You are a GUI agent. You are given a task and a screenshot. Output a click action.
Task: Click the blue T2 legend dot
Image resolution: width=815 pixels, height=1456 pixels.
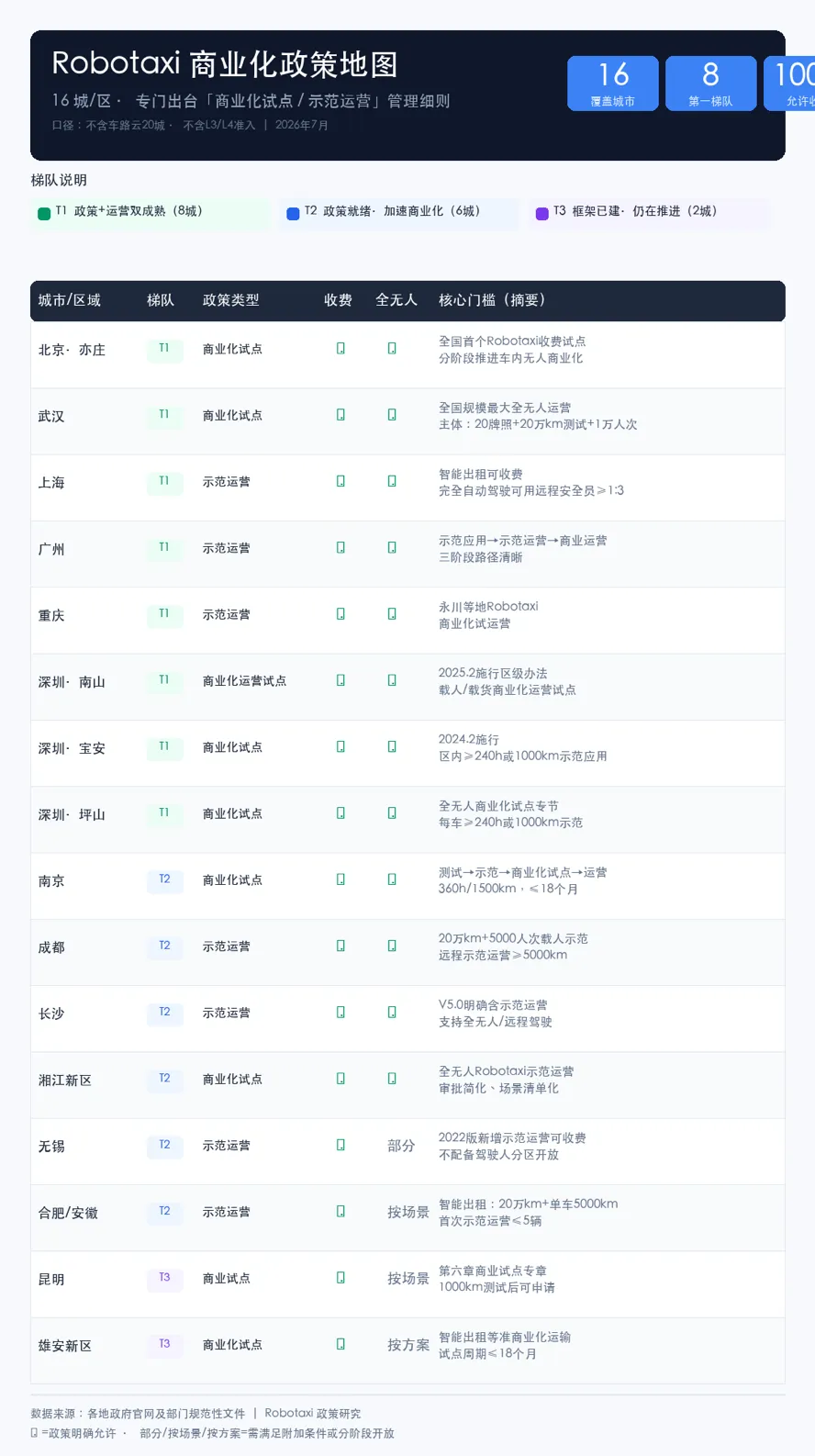pos(293,214)
